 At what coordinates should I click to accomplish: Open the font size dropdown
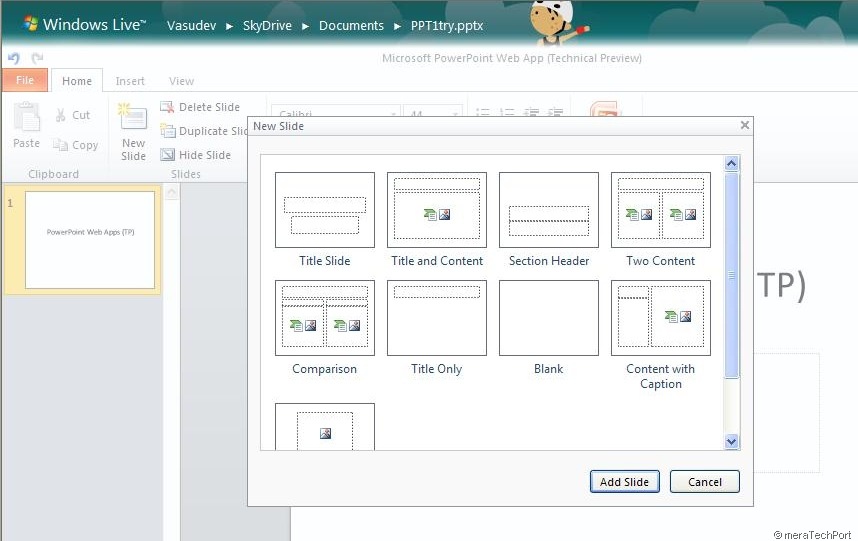click(455, 114)
